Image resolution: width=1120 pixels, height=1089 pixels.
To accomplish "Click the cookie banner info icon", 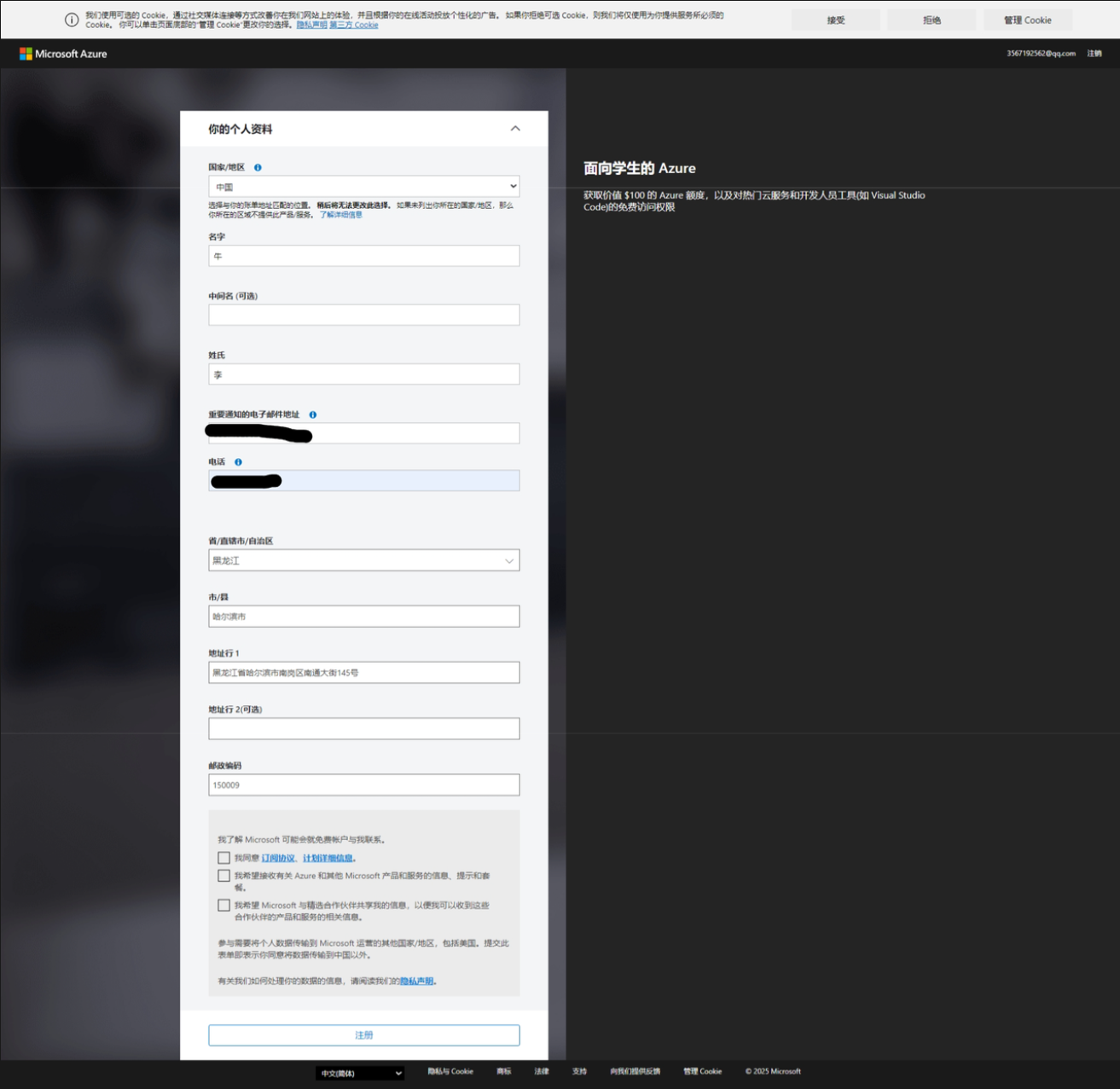I will click(x=73, y=20).
